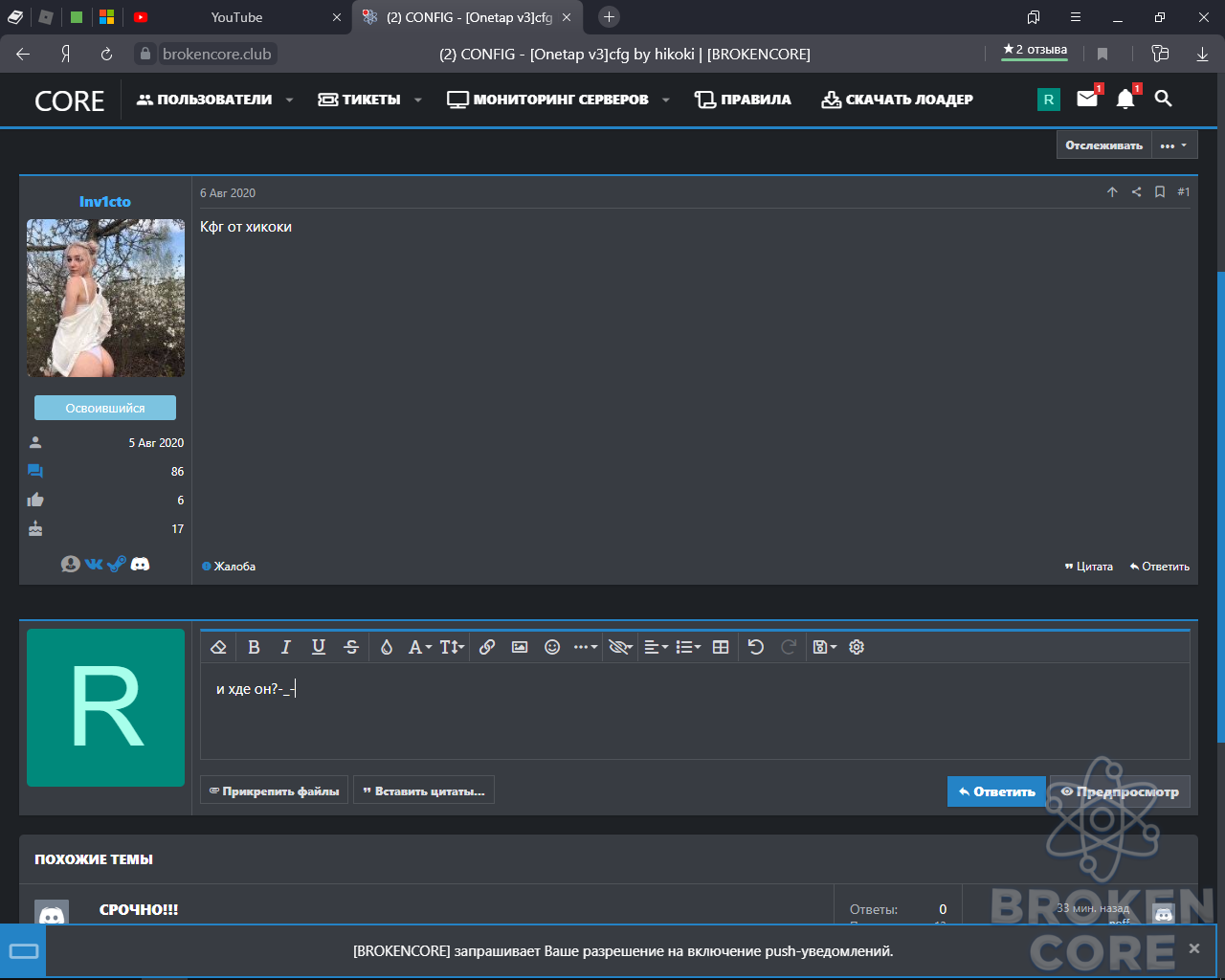1225x980 pixels.
Task: Open the smiley emoji picker
Action: coord(552,647)
